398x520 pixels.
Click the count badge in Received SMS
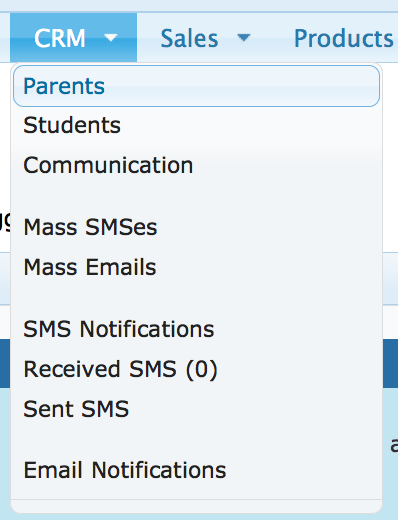(x=202, y=370)
